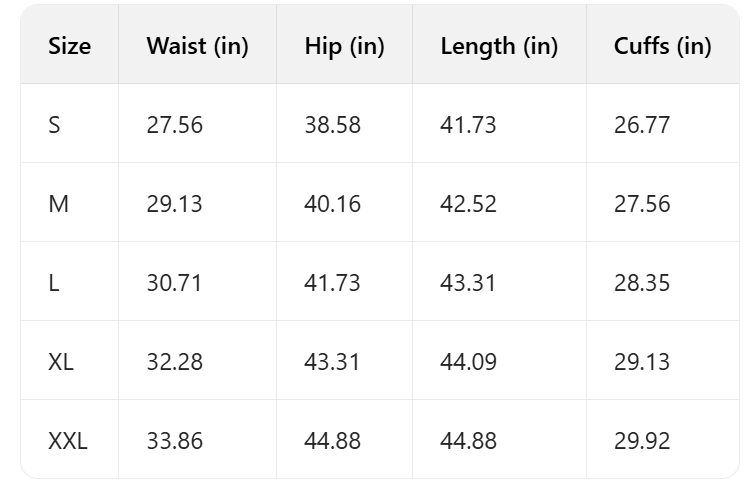
Task: Click the Waist (in) column header
Action: pos(197,46)
